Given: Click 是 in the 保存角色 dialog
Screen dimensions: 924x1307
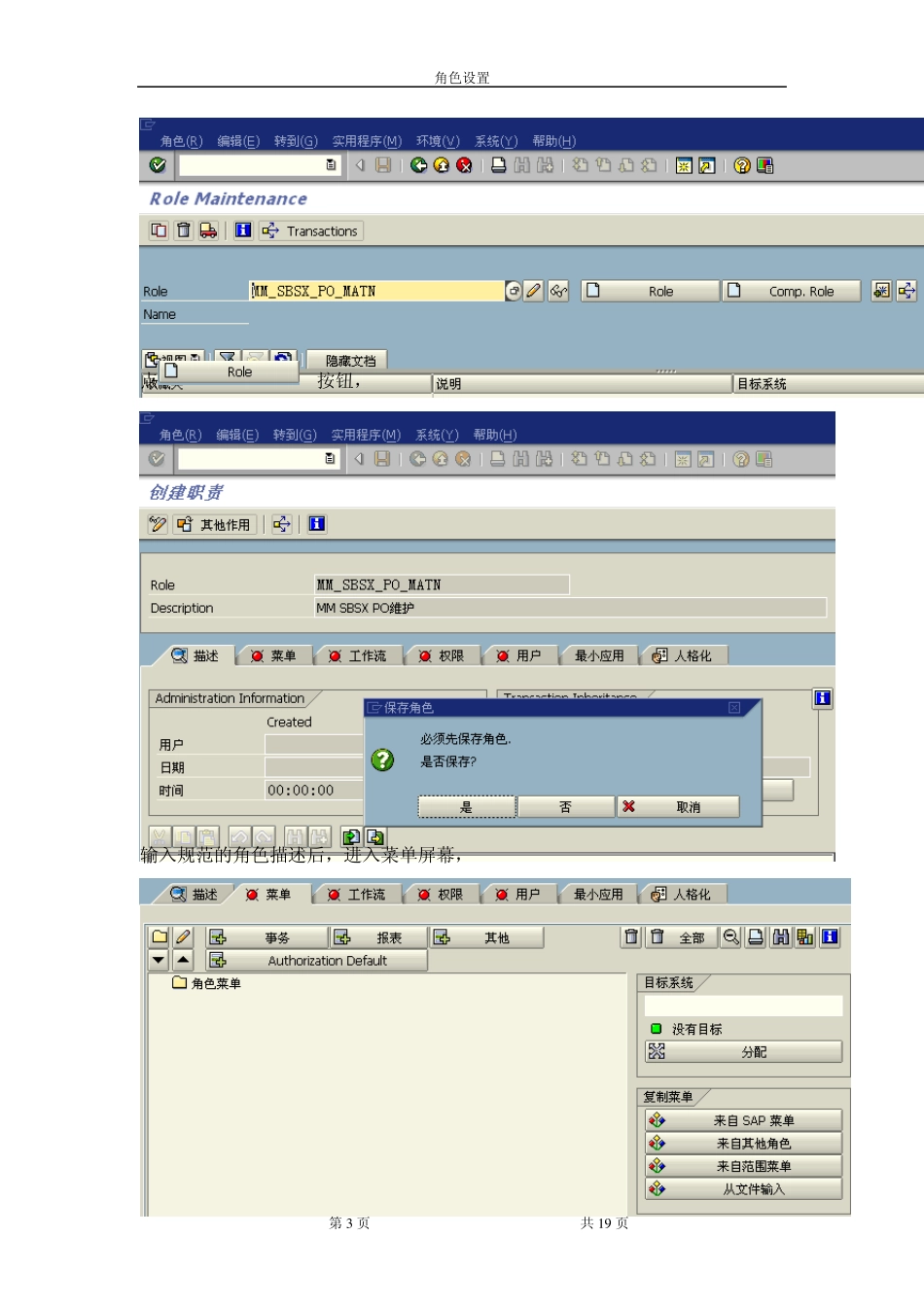Looking at the screenshot, I should coord(467,807).
